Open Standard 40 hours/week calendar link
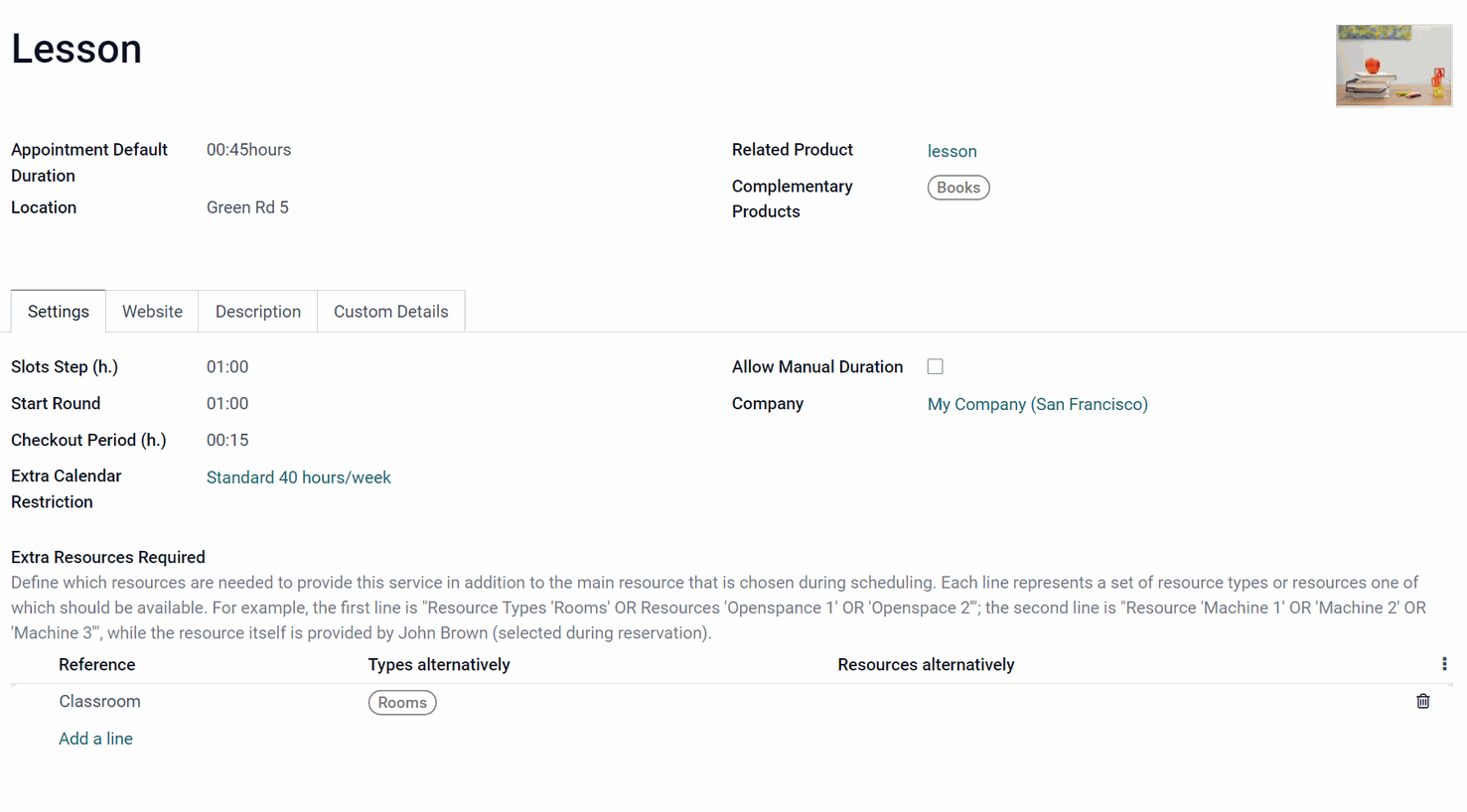Screen dimensions: 1467x812 [299, 477]
